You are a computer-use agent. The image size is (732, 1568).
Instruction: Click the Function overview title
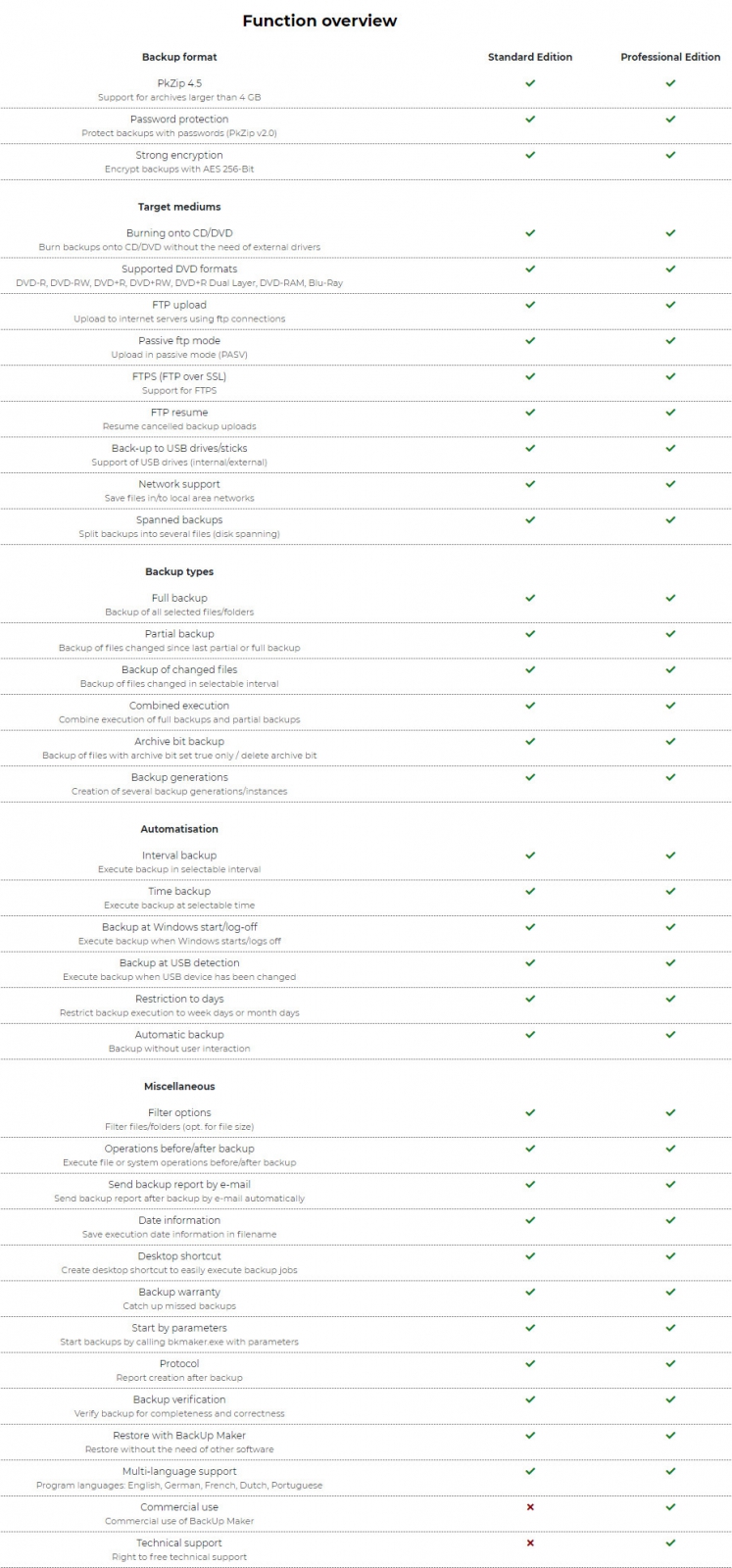[x=319, y=21]
